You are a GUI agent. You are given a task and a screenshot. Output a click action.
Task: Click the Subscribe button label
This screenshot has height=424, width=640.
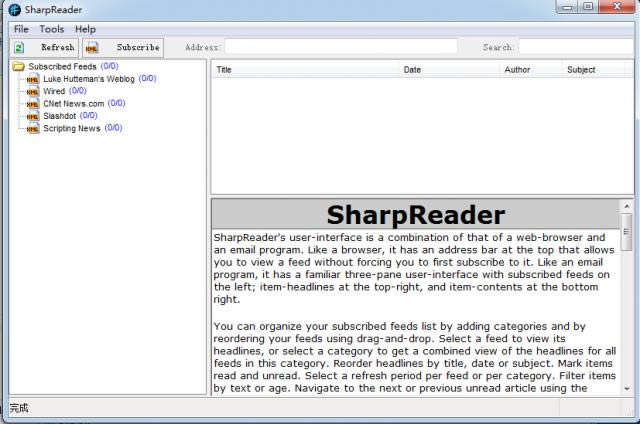138,47
